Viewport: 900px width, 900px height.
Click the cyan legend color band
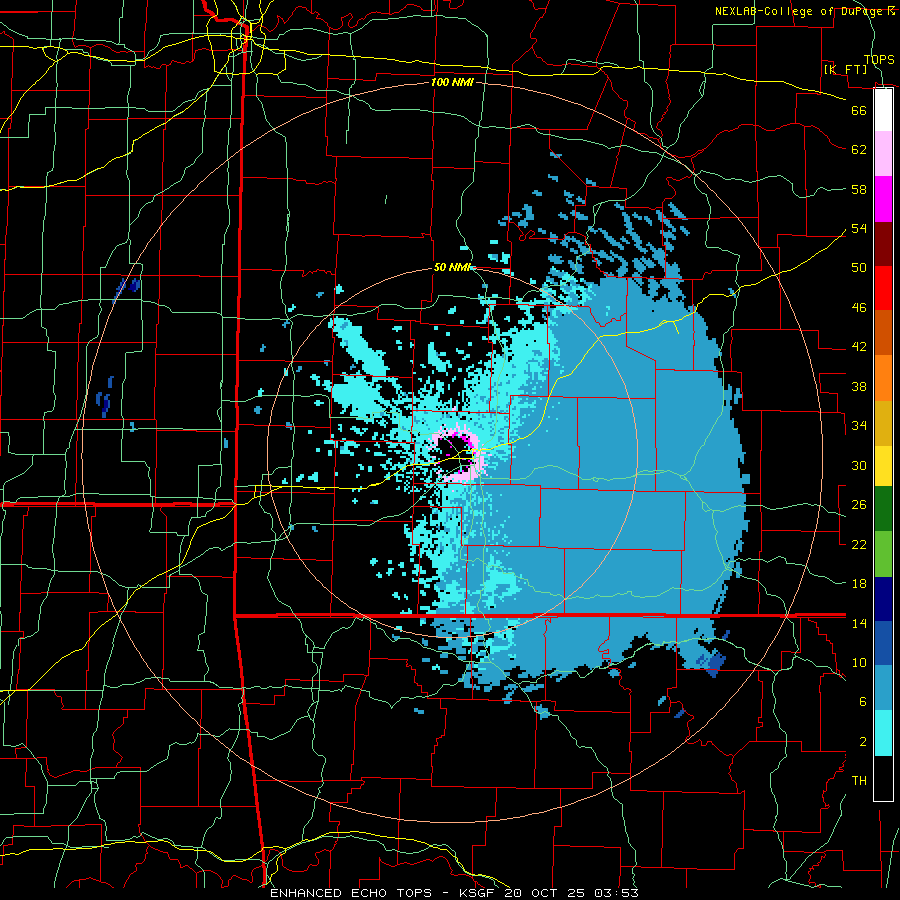pos(883,733)
